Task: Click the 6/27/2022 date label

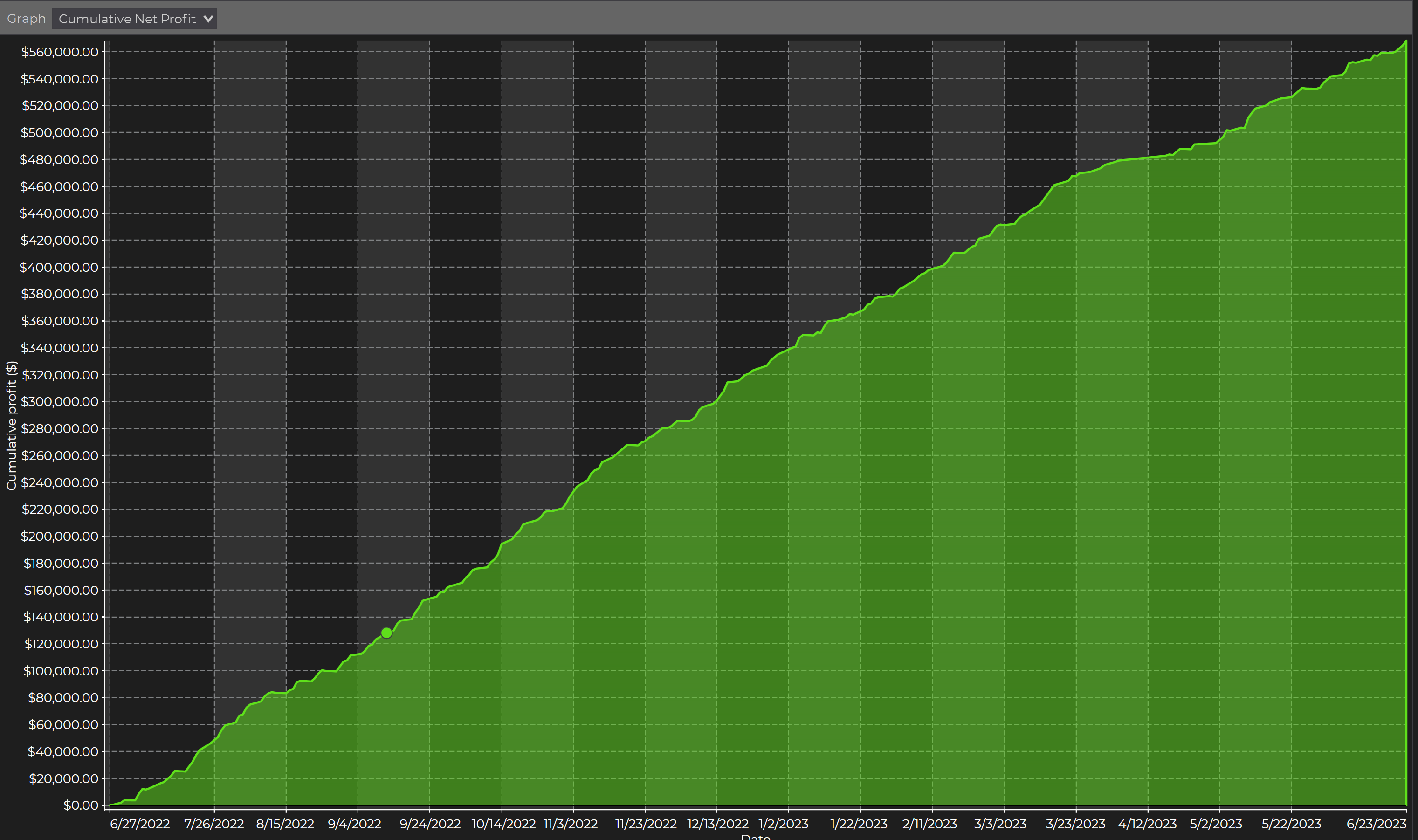Action: [x=140, y=824]
